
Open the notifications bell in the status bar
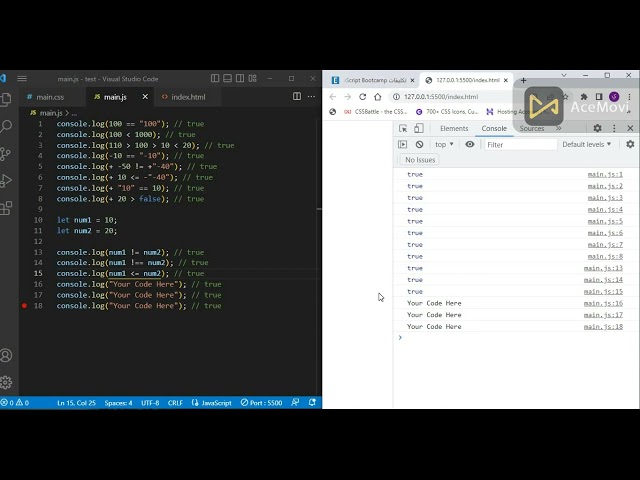tap(312, 403)
